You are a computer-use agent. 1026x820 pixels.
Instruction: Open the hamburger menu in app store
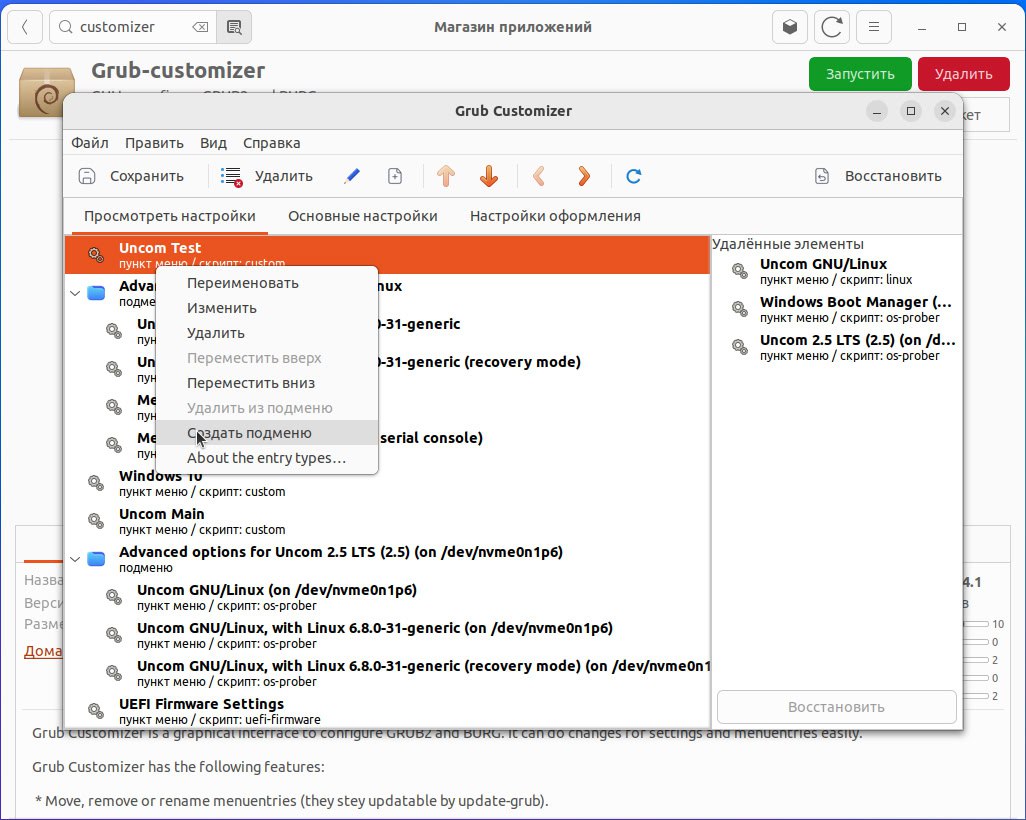point(874,27)
